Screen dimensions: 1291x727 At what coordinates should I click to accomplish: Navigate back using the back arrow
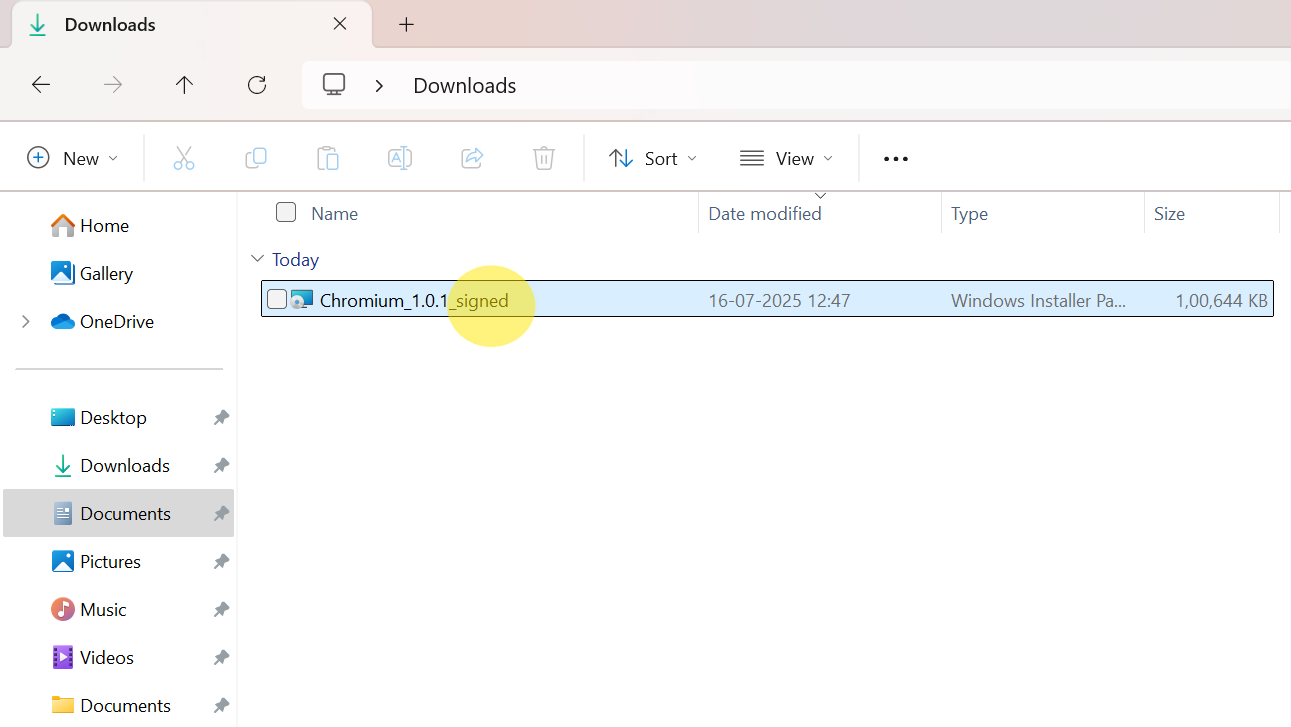(x=41, y=85)
